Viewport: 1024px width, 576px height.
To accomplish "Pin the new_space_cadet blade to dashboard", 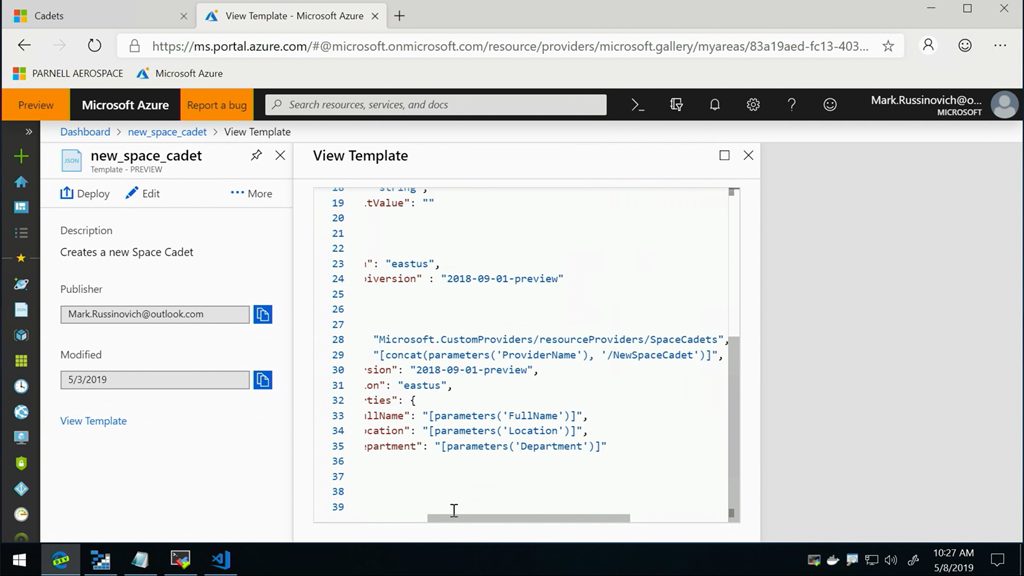I will (256, 156).
